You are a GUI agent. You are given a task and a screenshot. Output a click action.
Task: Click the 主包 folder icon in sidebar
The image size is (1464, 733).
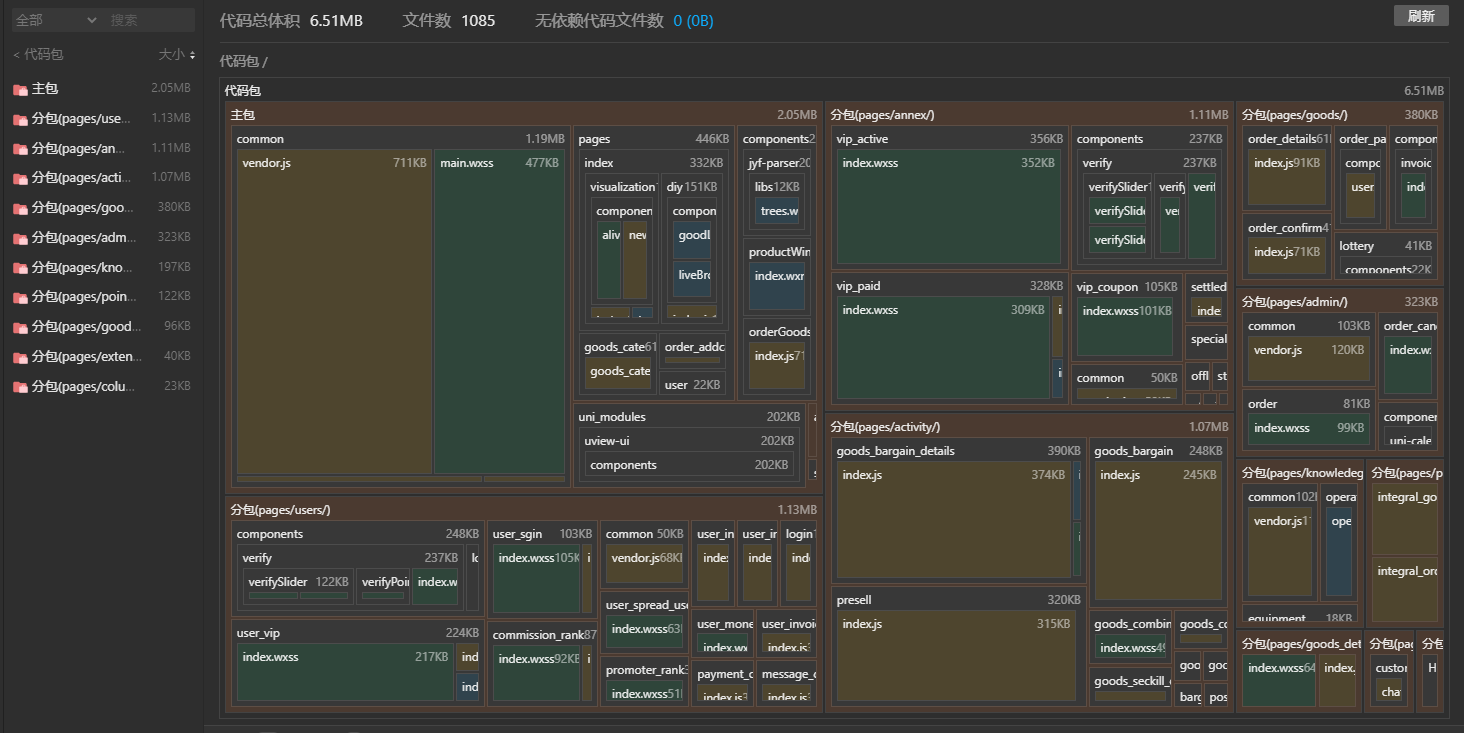pyautogui.click(x=20, y=89)
